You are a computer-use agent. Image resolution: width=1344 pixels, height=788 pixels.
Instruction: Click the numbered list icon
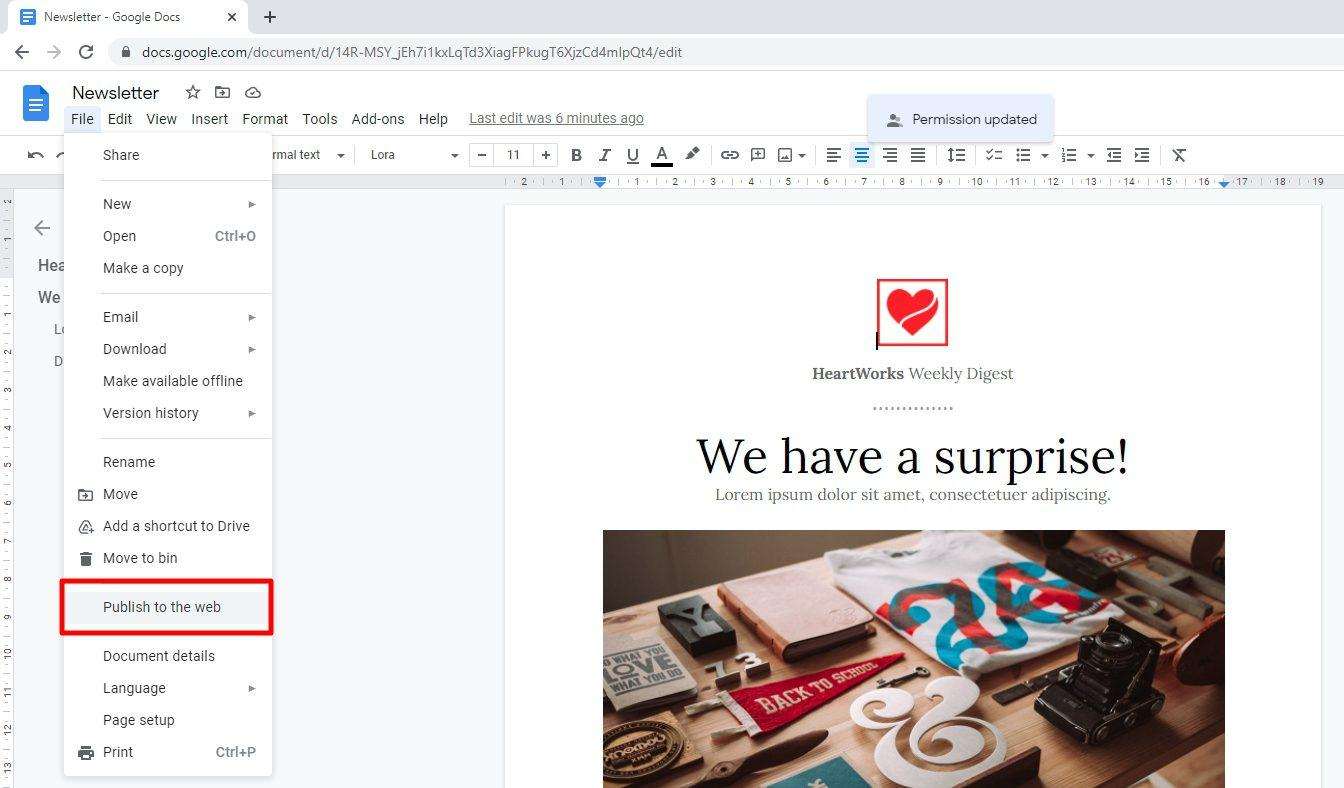point(1069,155)
